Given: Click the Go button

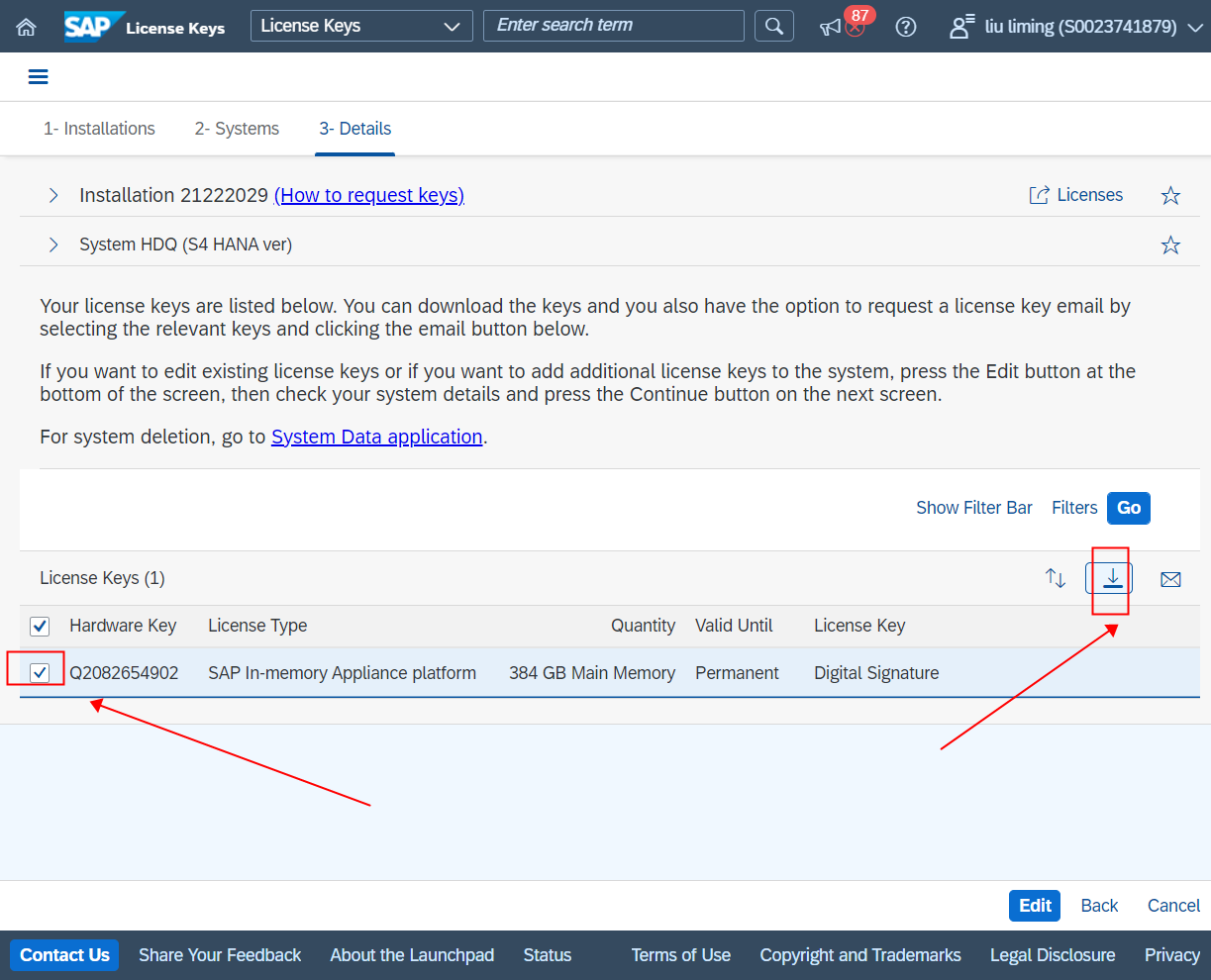Looking at the screenshot, I should 1129,508.
